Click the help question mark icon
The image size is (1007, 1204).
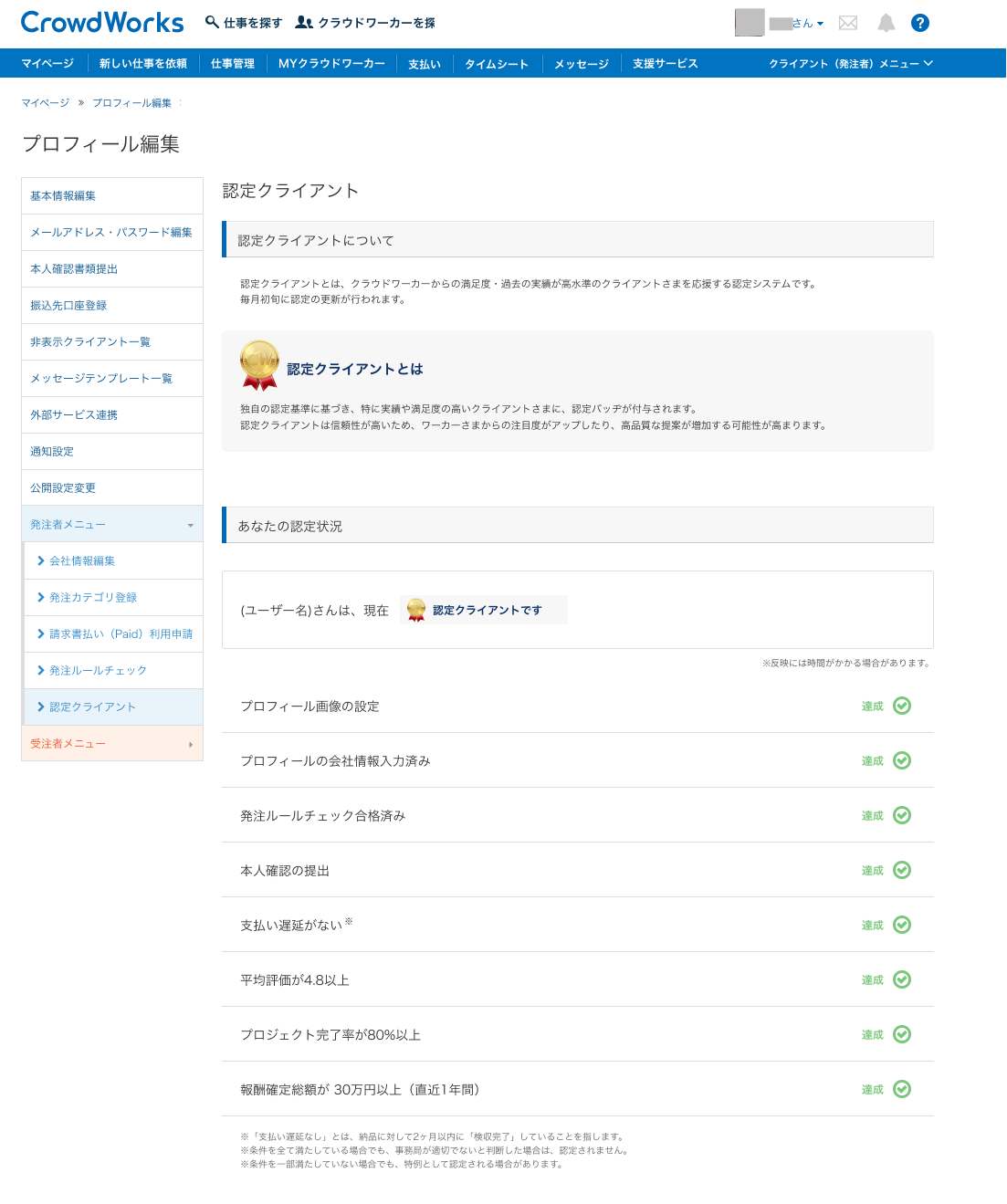920,23
